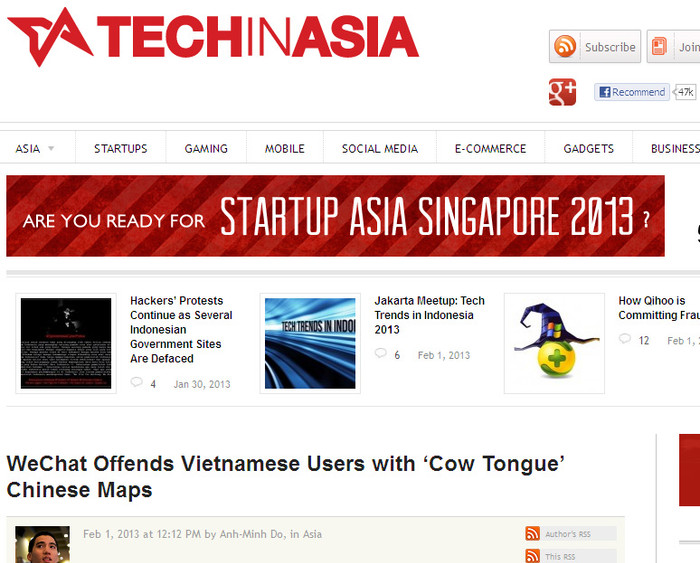Open the Business menu item

point(675,149)
